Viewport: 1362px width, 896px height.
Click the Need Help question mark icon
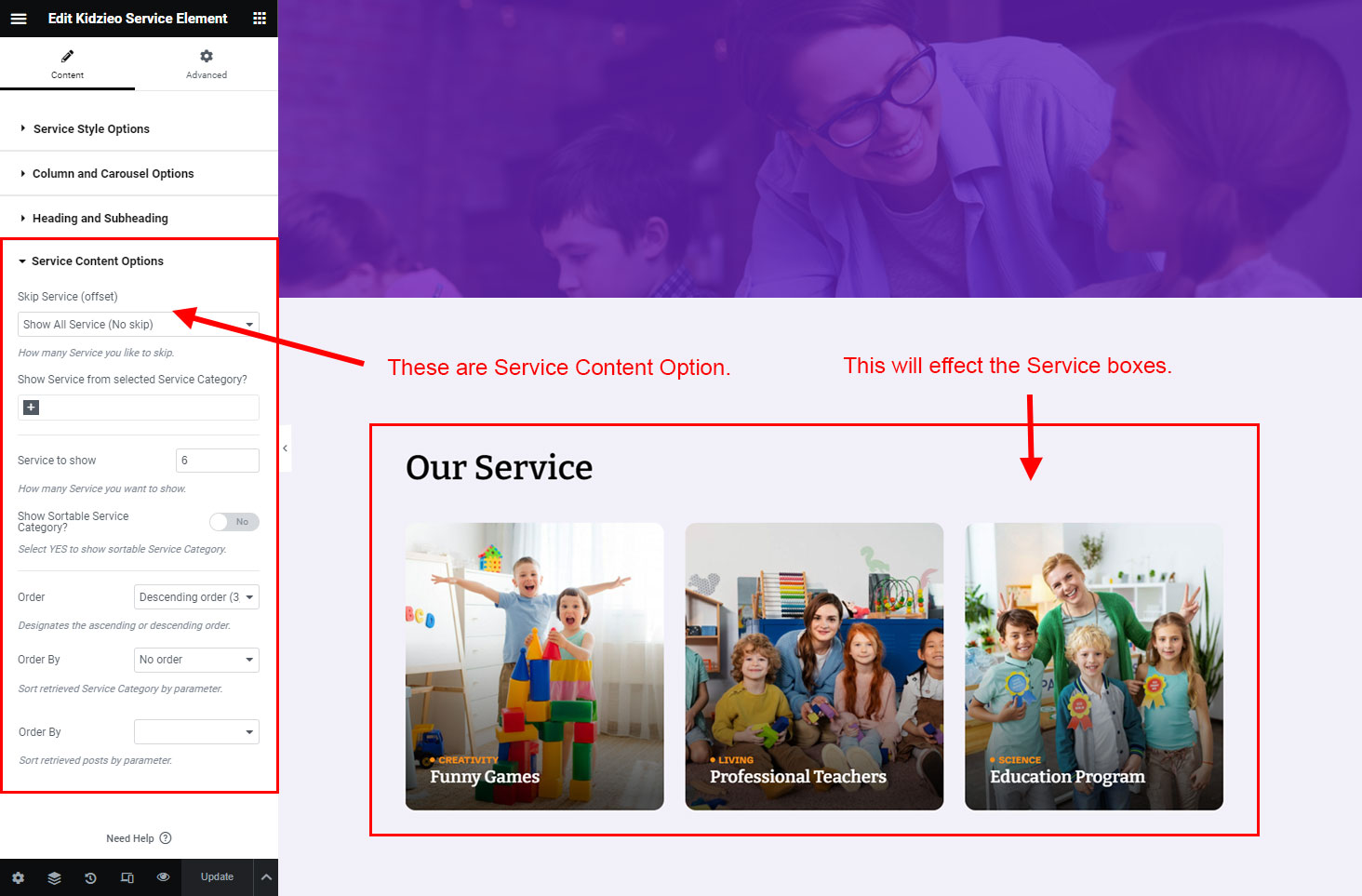coord(166,838)
